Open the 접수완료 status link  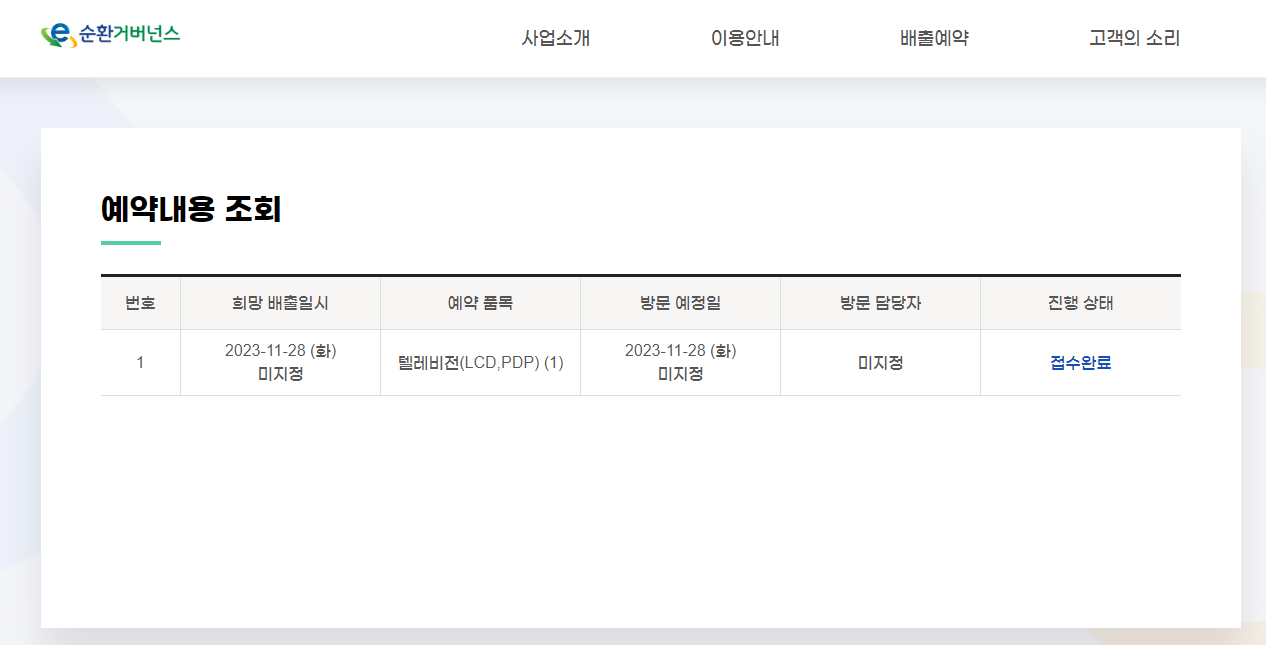point(1080,362)
